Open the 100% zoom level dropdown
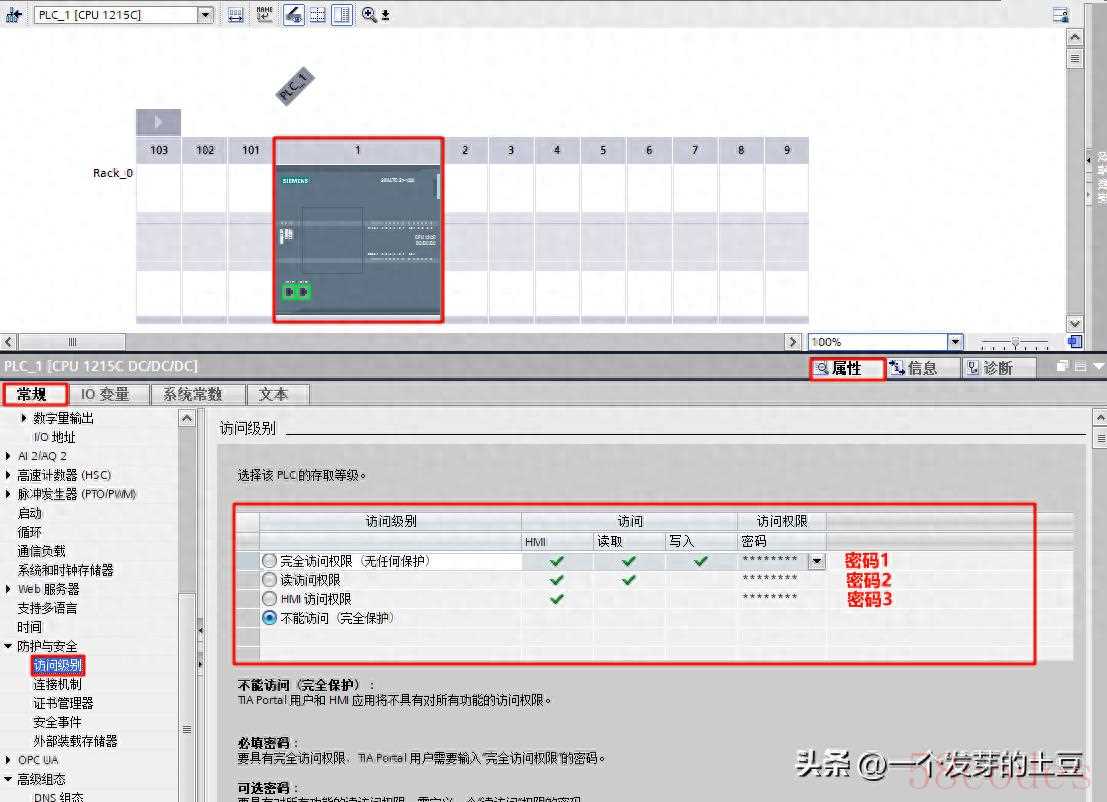 pyautogui.click(x=954, y=342)
